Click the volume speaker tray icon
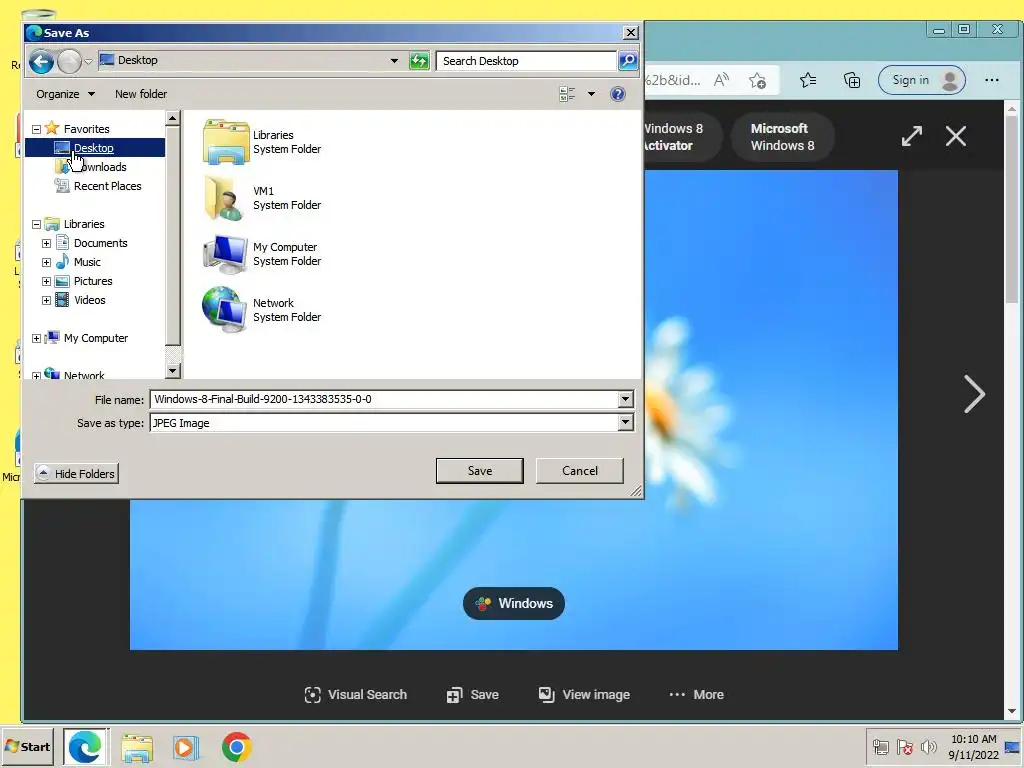 coord(928,746)
